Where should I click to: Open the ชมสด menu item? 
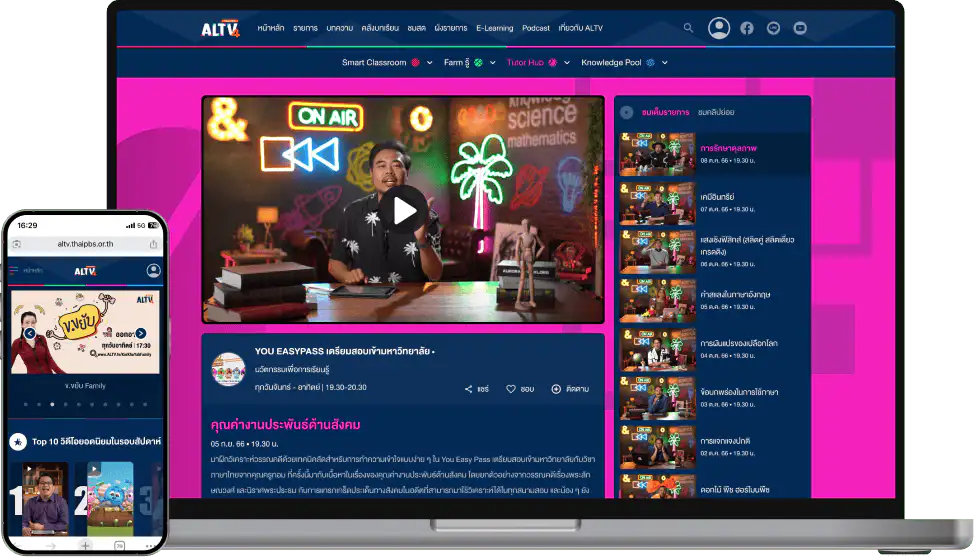point(416,28)
